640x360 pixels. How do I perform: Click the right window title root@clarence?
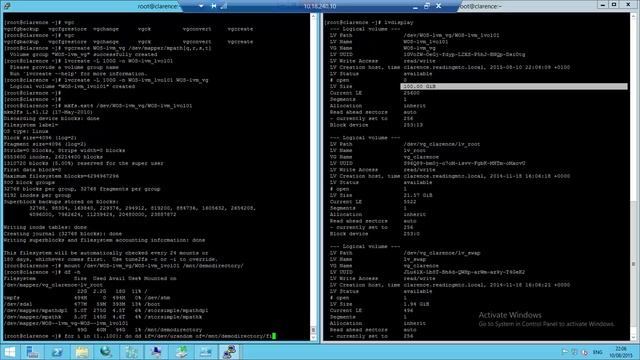click(480, 6)
